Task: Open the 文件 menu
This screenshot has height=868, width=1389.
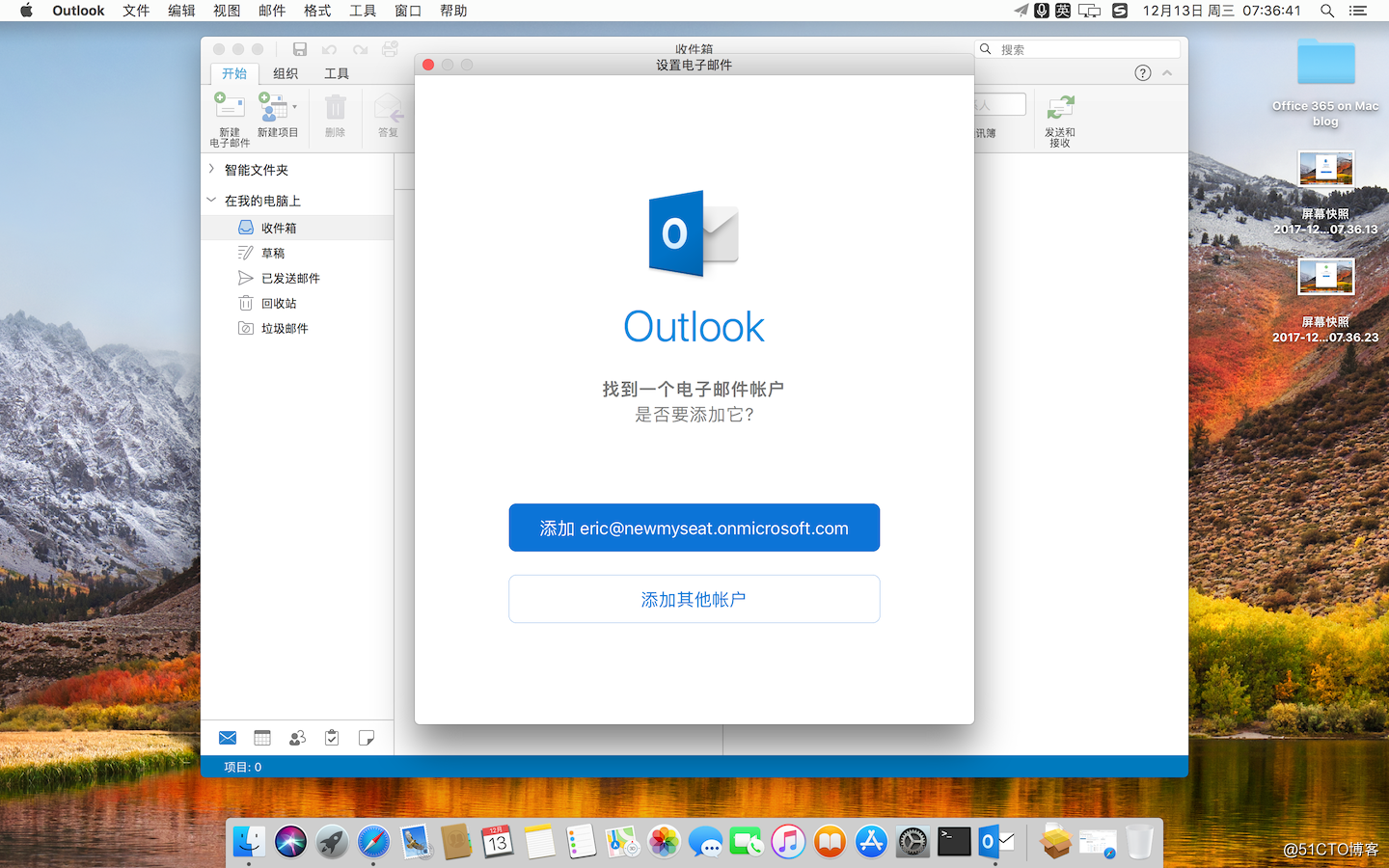Action: tap(136, 11)
